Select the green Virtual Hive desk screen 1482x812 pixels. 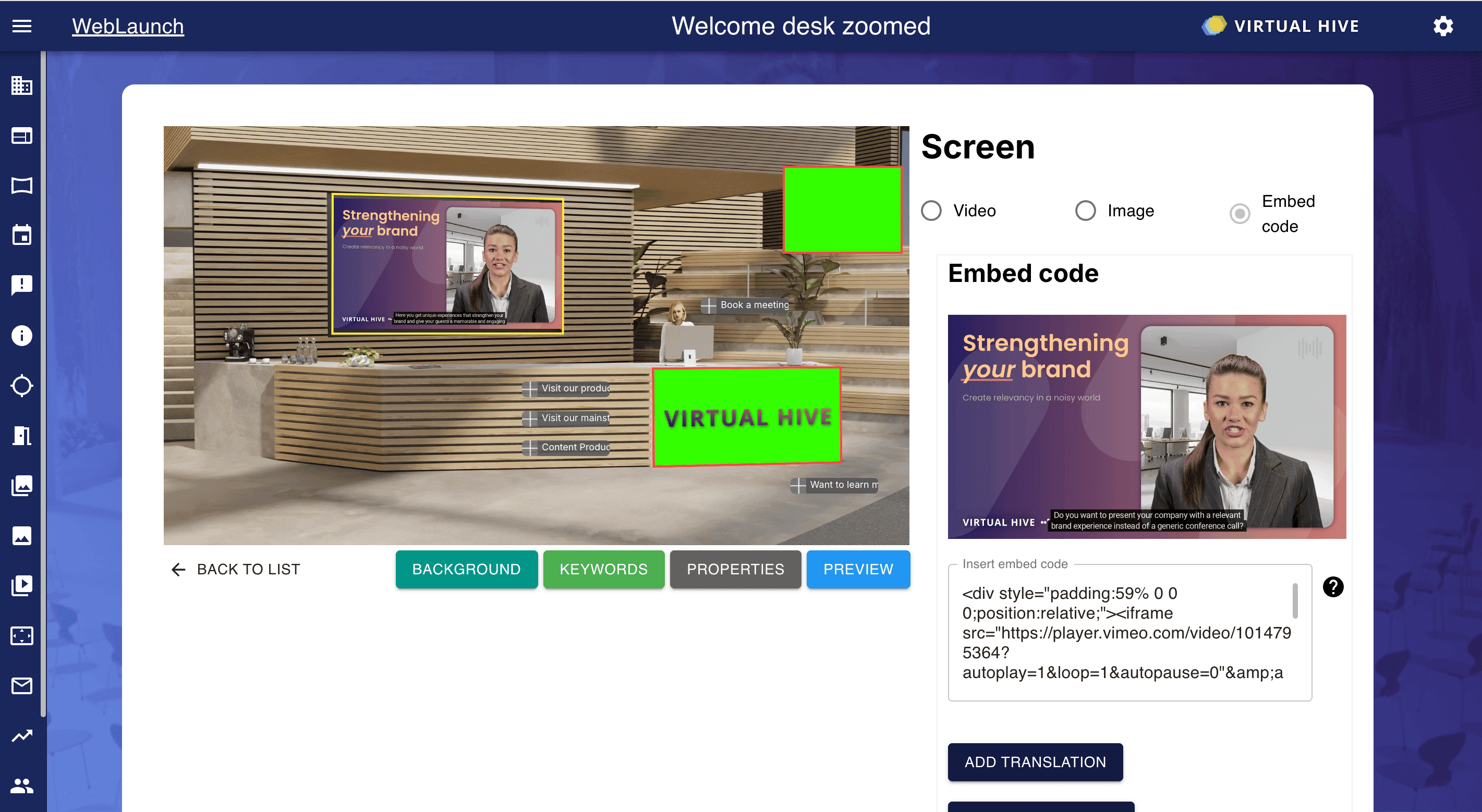pos(747,416)
